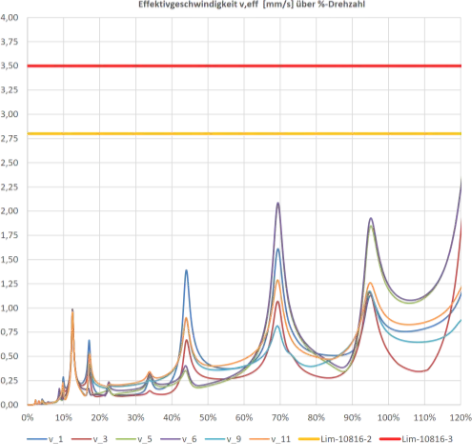Click the 120% x-axis label
472x444 pixels.
point(461,417)
